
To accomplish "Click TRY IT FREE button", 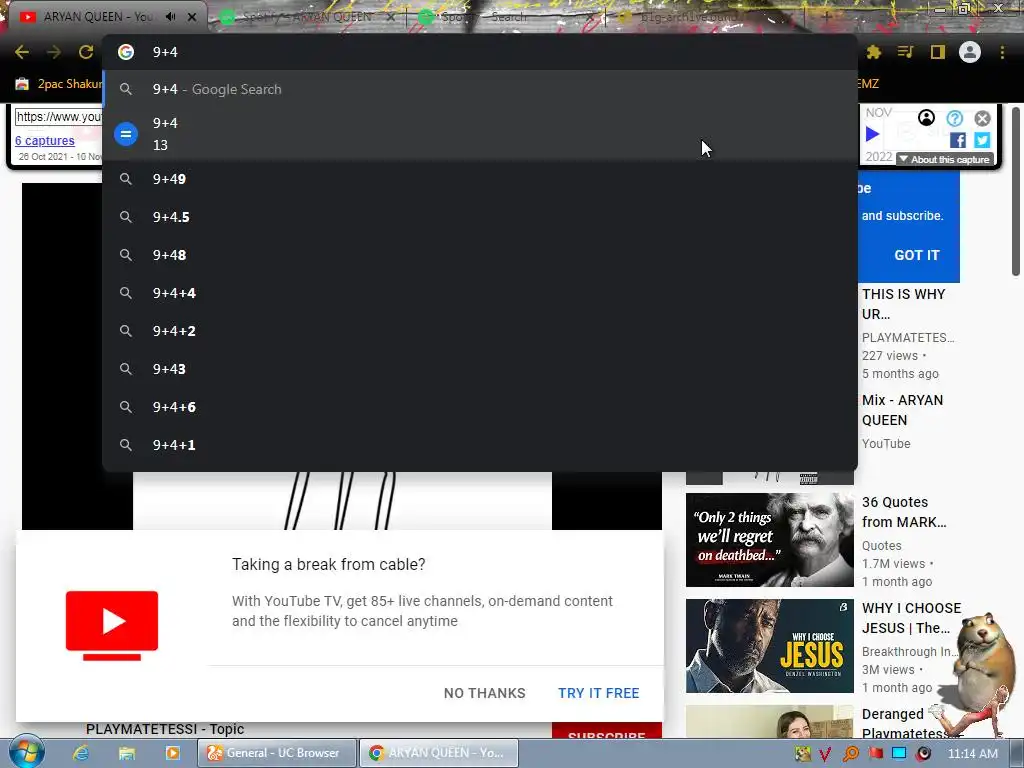I will pyautogui.click(x=598, y=693).
